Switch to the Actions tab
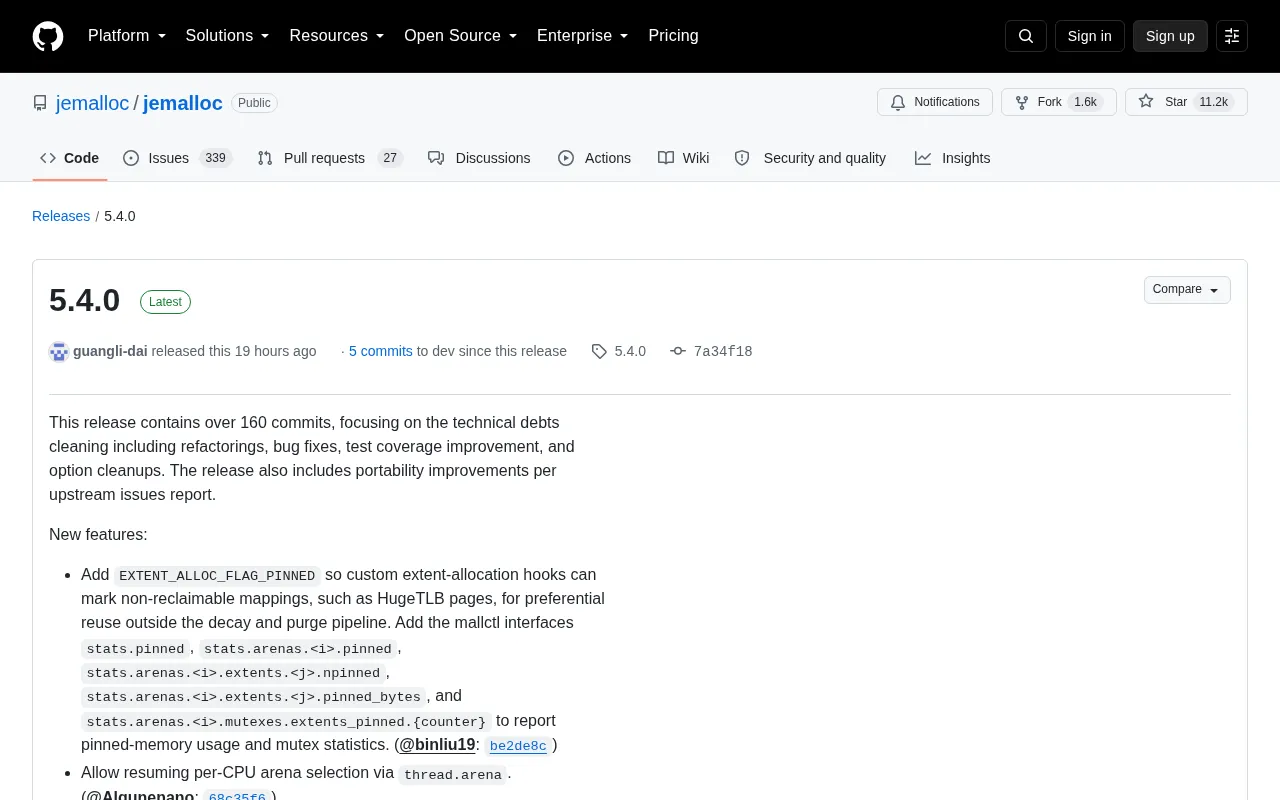This screenshot has height=800, width=1280. pos(594,158)
